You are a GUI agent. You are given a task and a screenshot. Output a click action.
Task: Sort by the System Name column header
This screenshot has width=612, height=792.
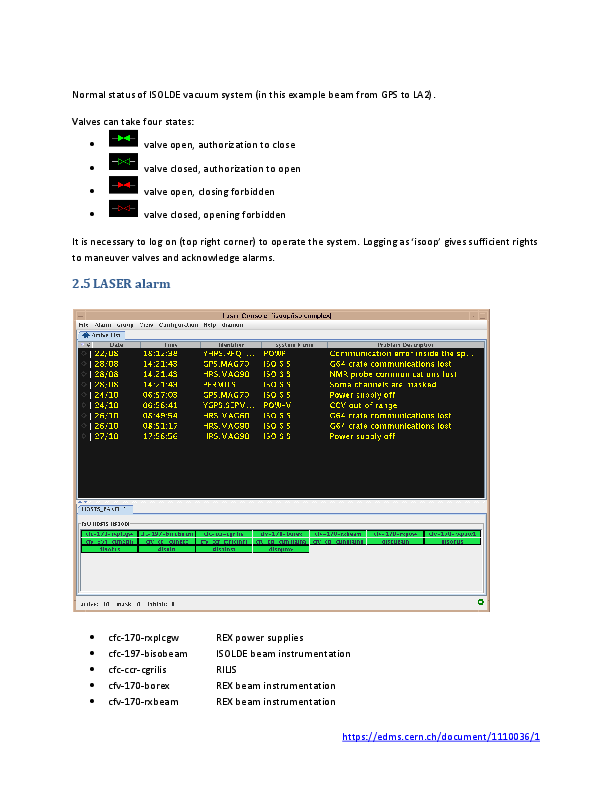pyautogui.click(x=294, y=345)
